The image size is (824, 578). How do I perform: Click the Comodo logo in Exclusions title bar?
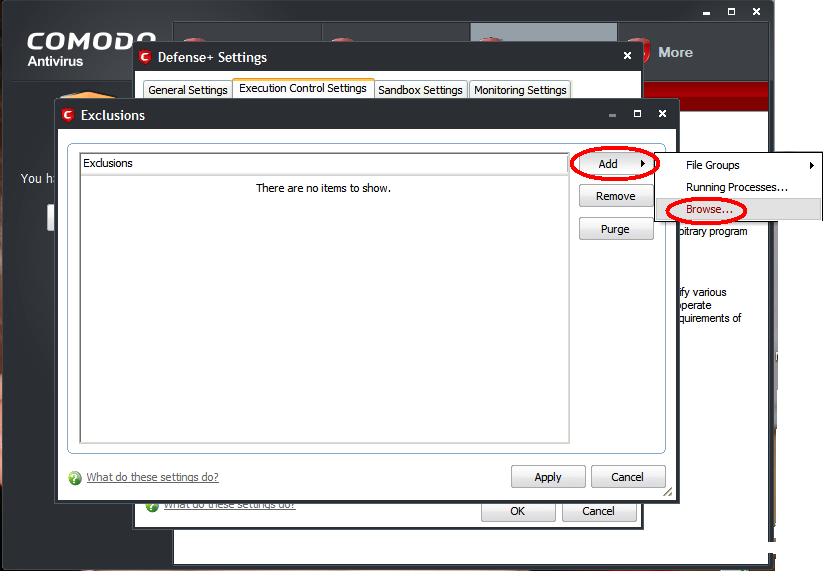click(68, 115)
